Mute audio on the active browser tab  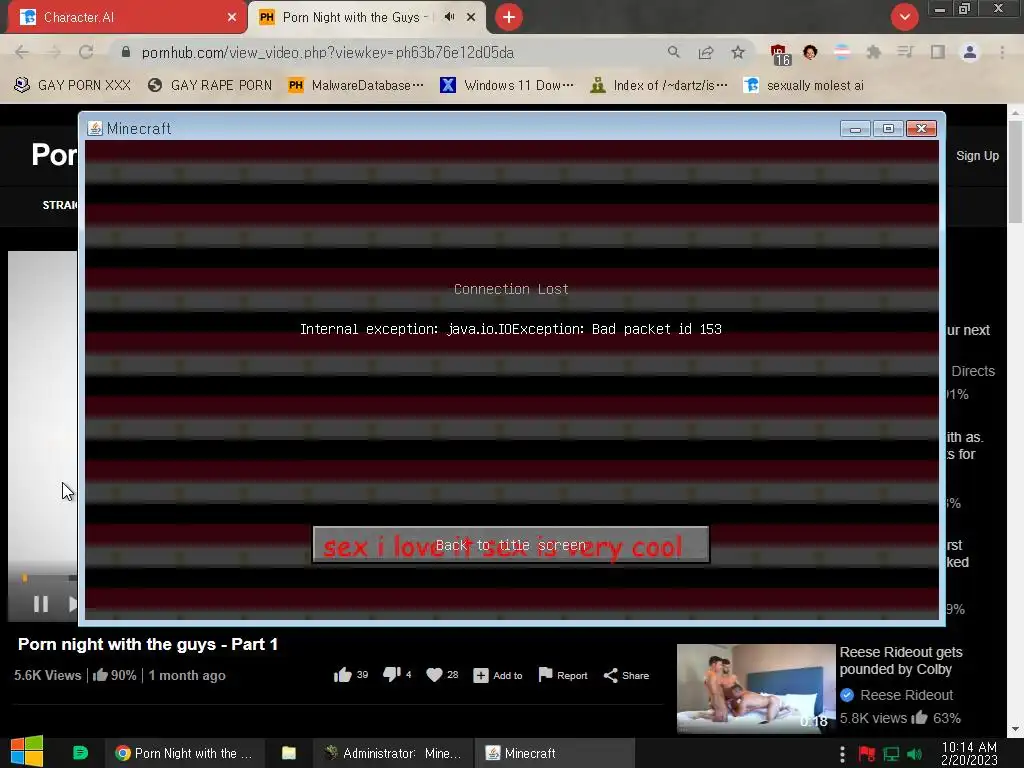(449, 17)
